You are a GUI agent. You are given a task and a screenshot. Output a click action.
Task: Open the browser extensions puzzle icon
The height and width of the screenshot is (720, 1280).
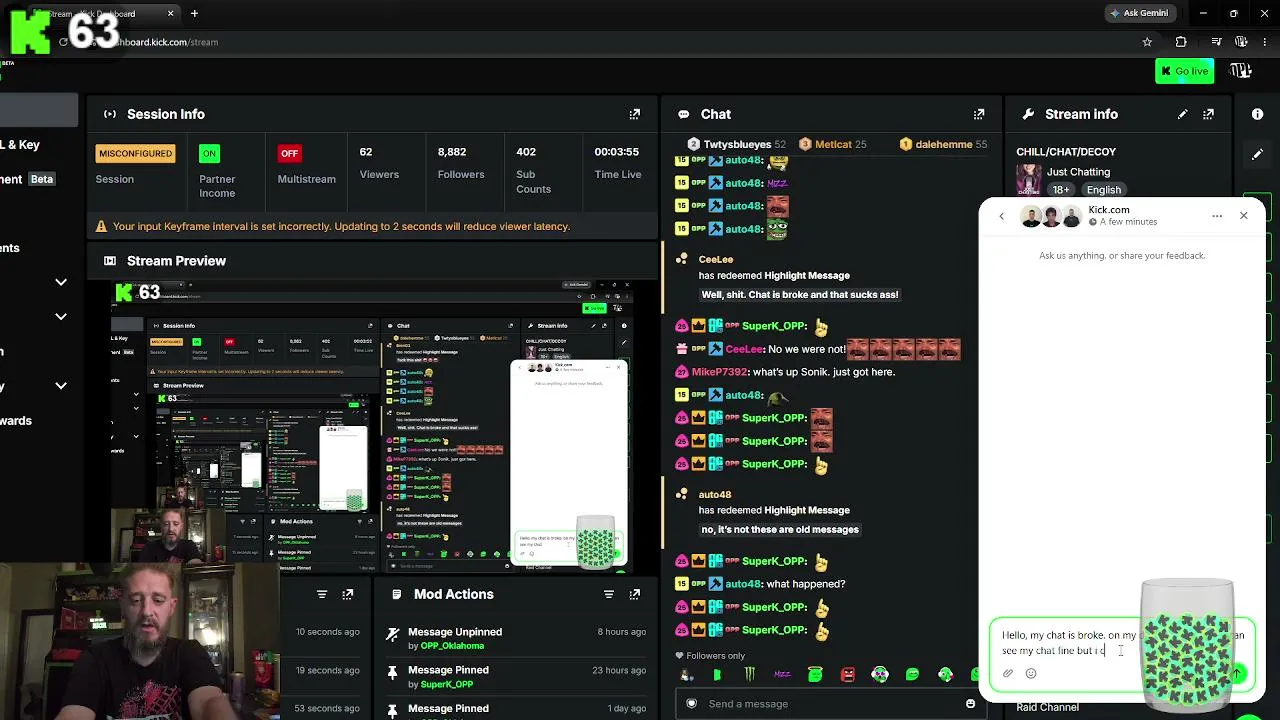(1181, 42)
